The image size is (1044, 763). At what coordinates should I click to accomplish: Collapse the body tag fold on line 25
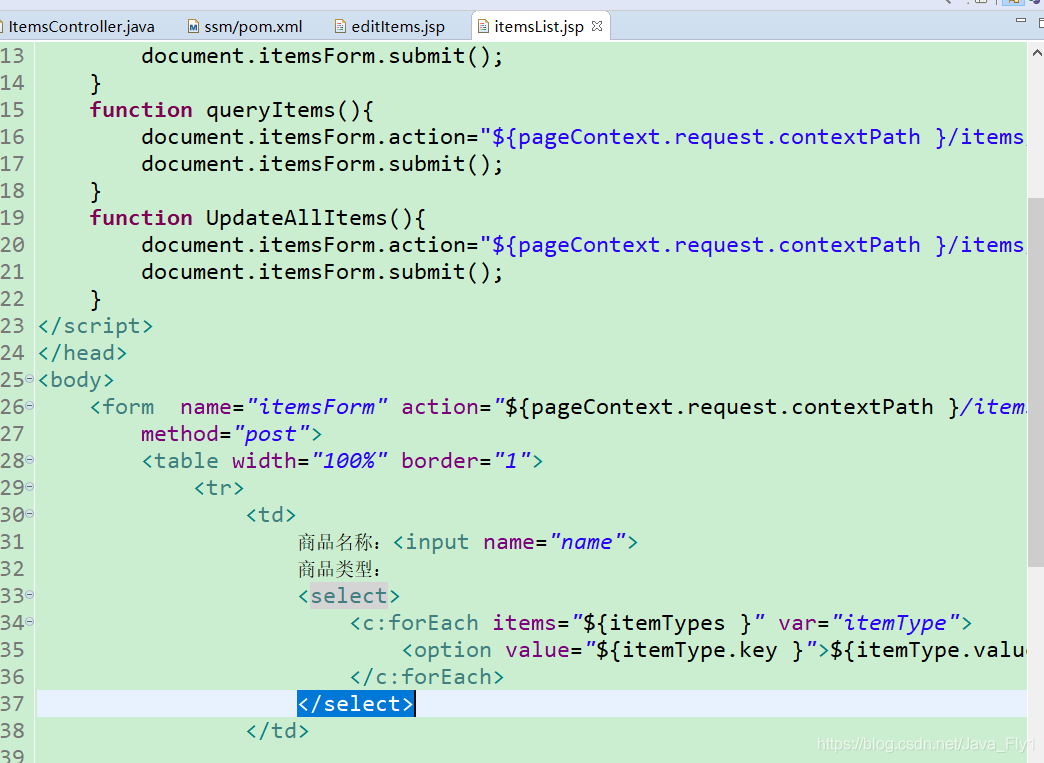29,379
